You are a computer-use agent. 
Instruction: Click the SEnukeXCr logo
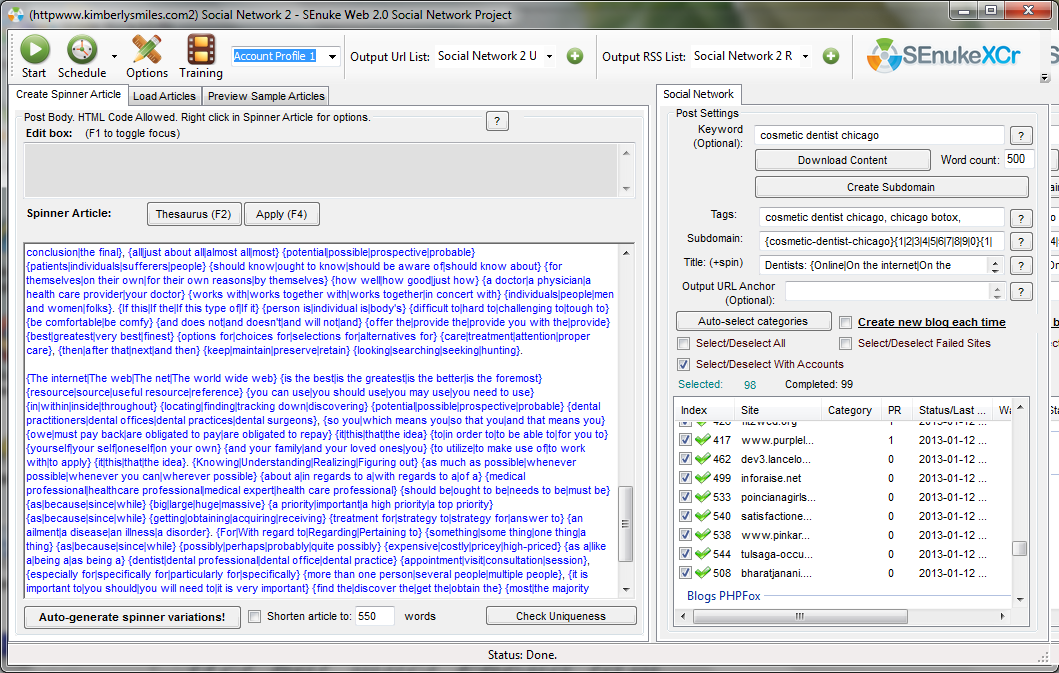944,55
